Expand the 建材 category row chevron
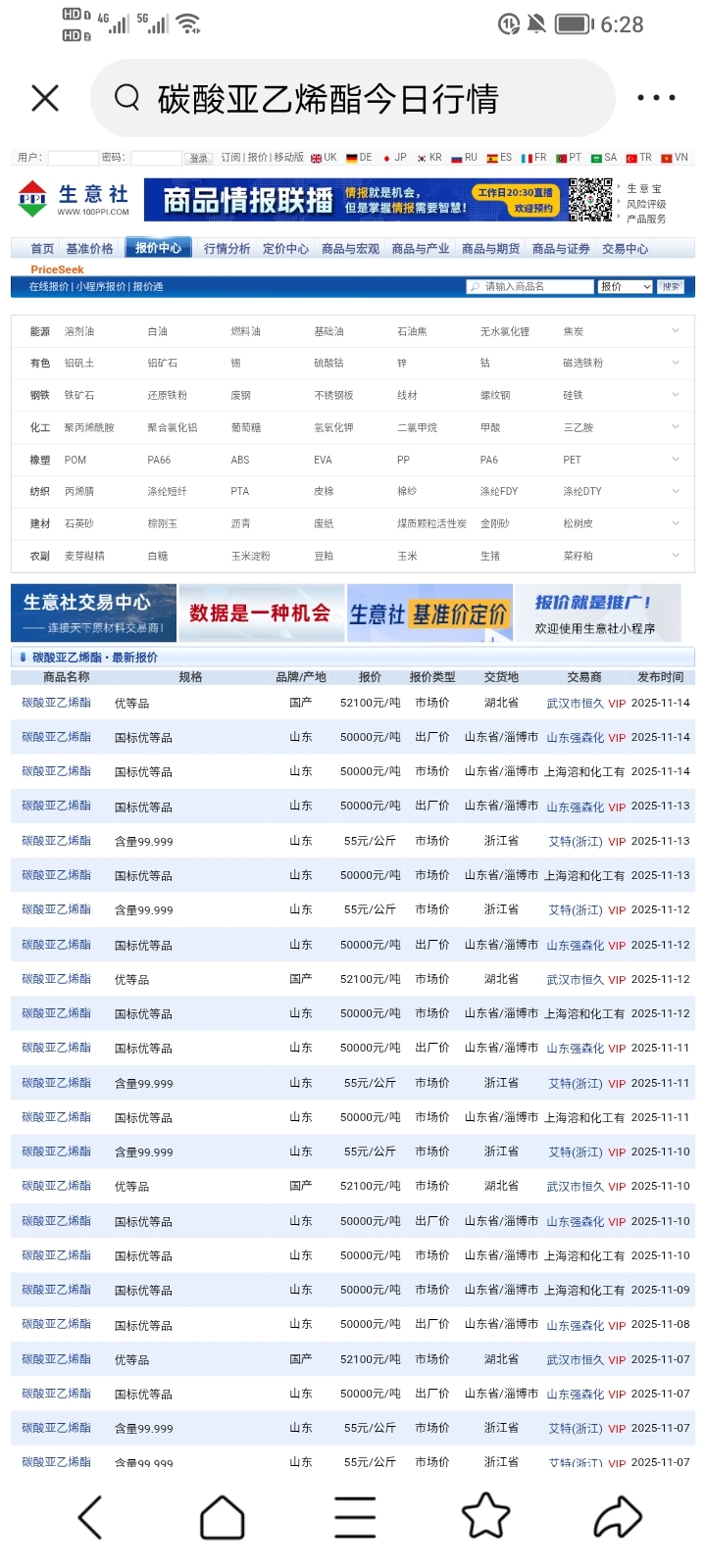The width and height of the screenshot is (706, 1568). click(676, 523)
